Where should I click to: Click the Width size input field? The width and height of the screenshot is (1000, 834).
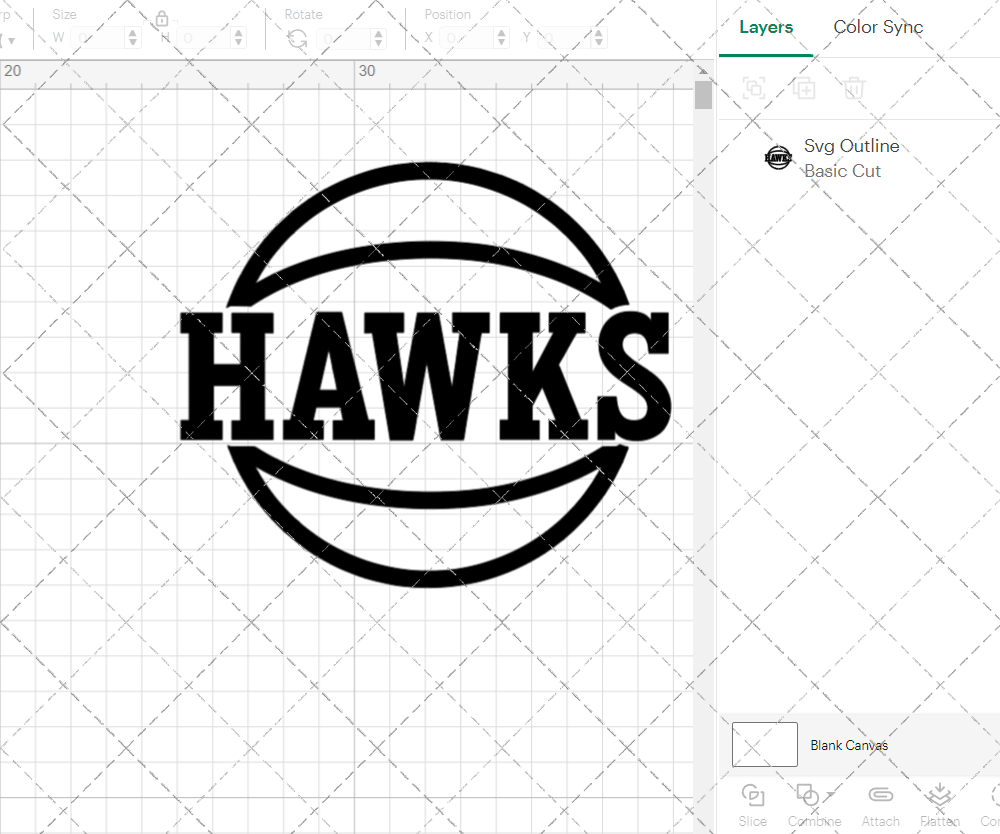(100, 36)
